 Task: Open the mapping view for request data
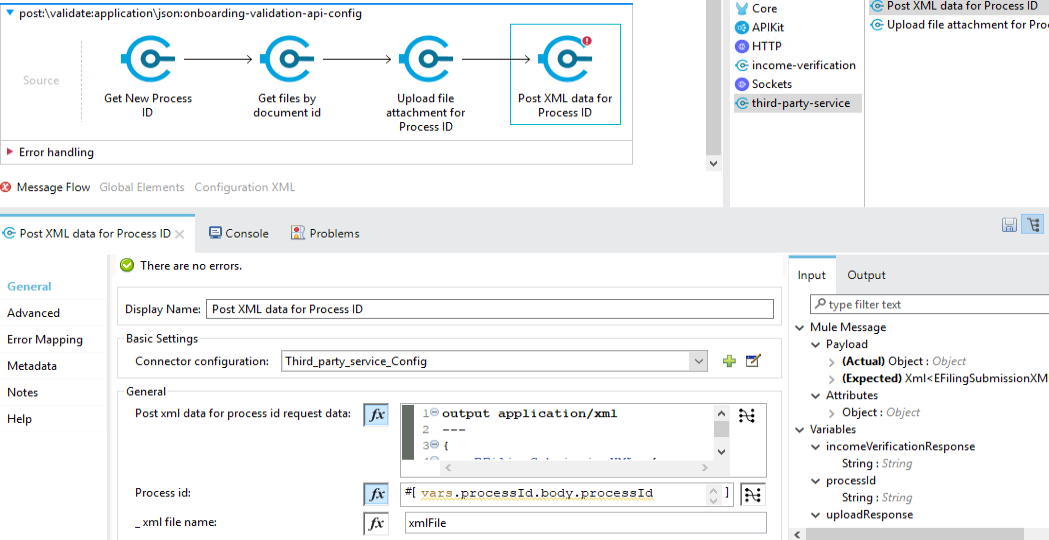tap(746, 416)
